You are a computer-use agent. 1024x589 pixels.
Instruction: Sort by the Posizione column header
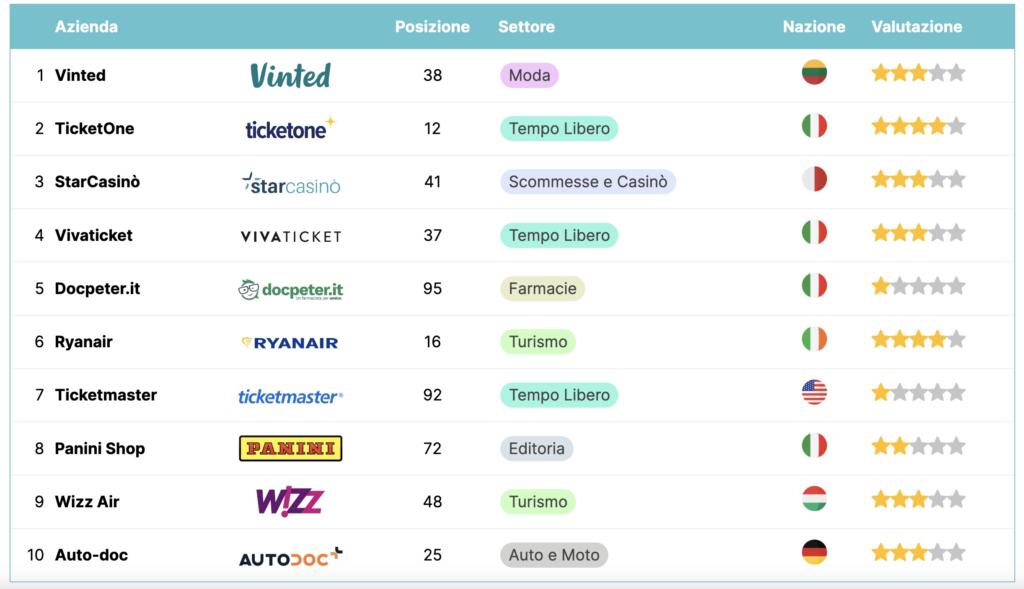coord(432,27)
